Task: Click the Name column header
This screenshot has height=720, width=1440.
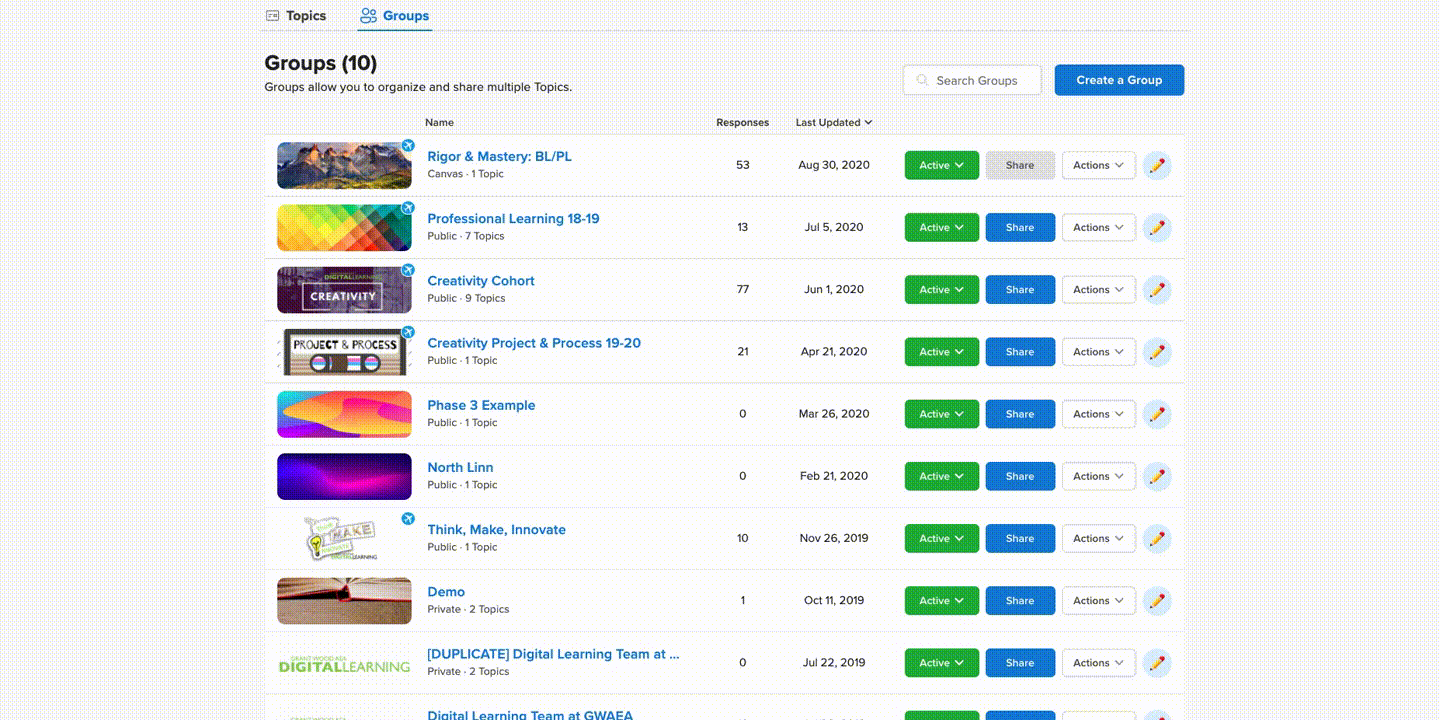Action: click(x=439, y=123)
